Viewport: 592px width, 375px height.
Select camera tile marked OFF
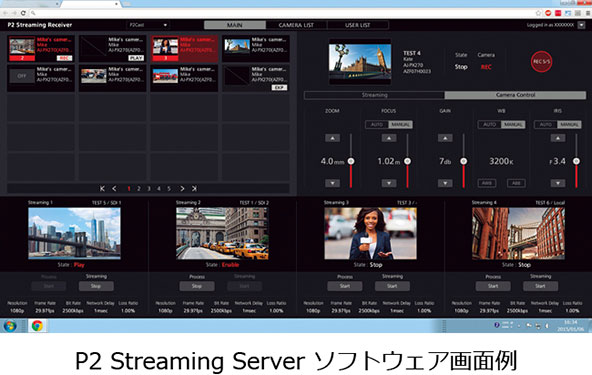point(41,78)
